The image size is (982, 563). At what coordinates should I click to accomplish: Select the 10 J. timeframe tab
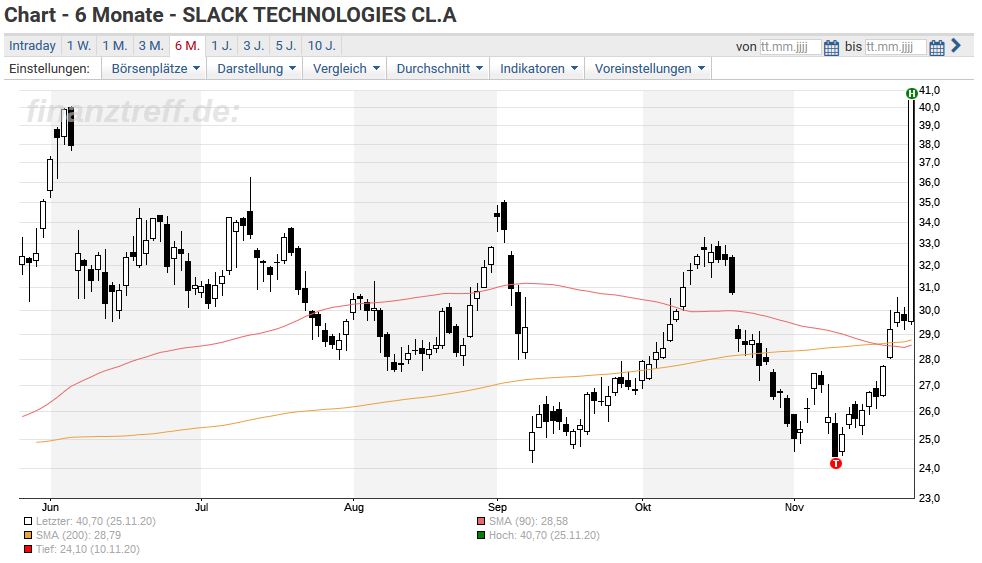[x=322, y=46]
